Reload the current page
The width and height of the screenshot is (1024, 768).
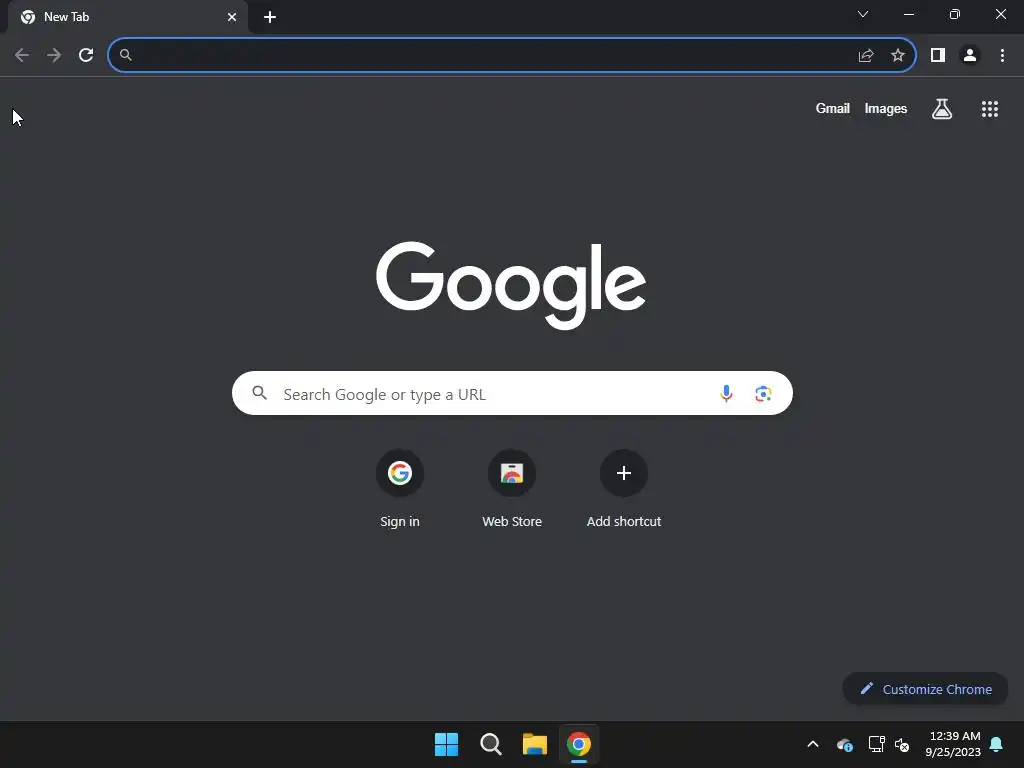[86, 55]
